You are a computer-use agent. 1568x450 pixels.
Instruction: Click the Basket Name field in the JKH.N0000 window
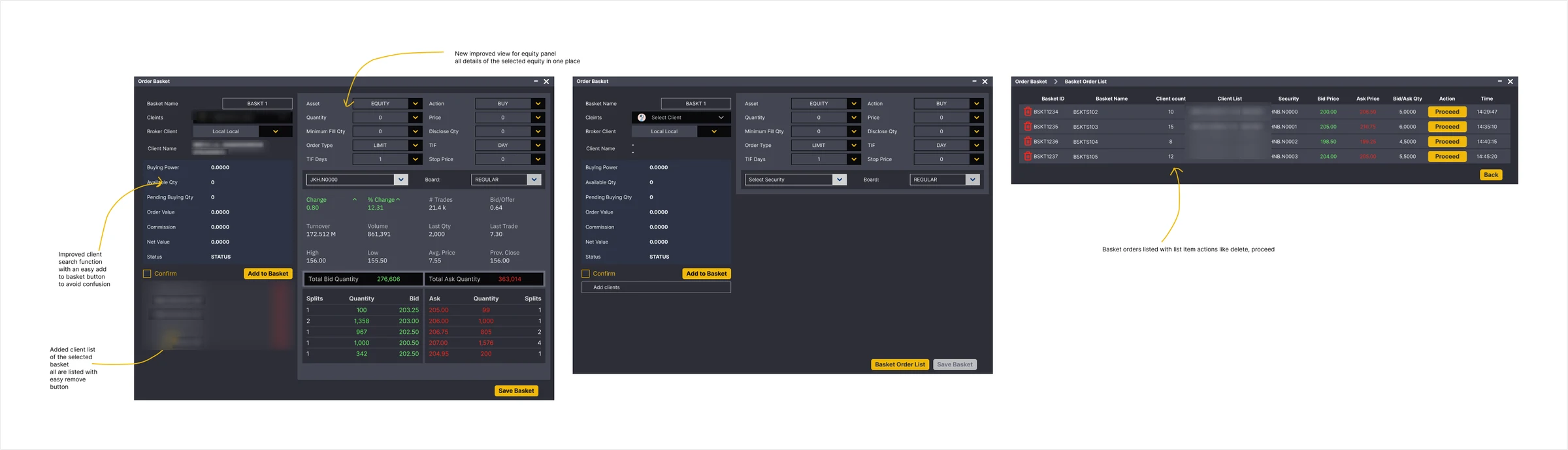257,104
